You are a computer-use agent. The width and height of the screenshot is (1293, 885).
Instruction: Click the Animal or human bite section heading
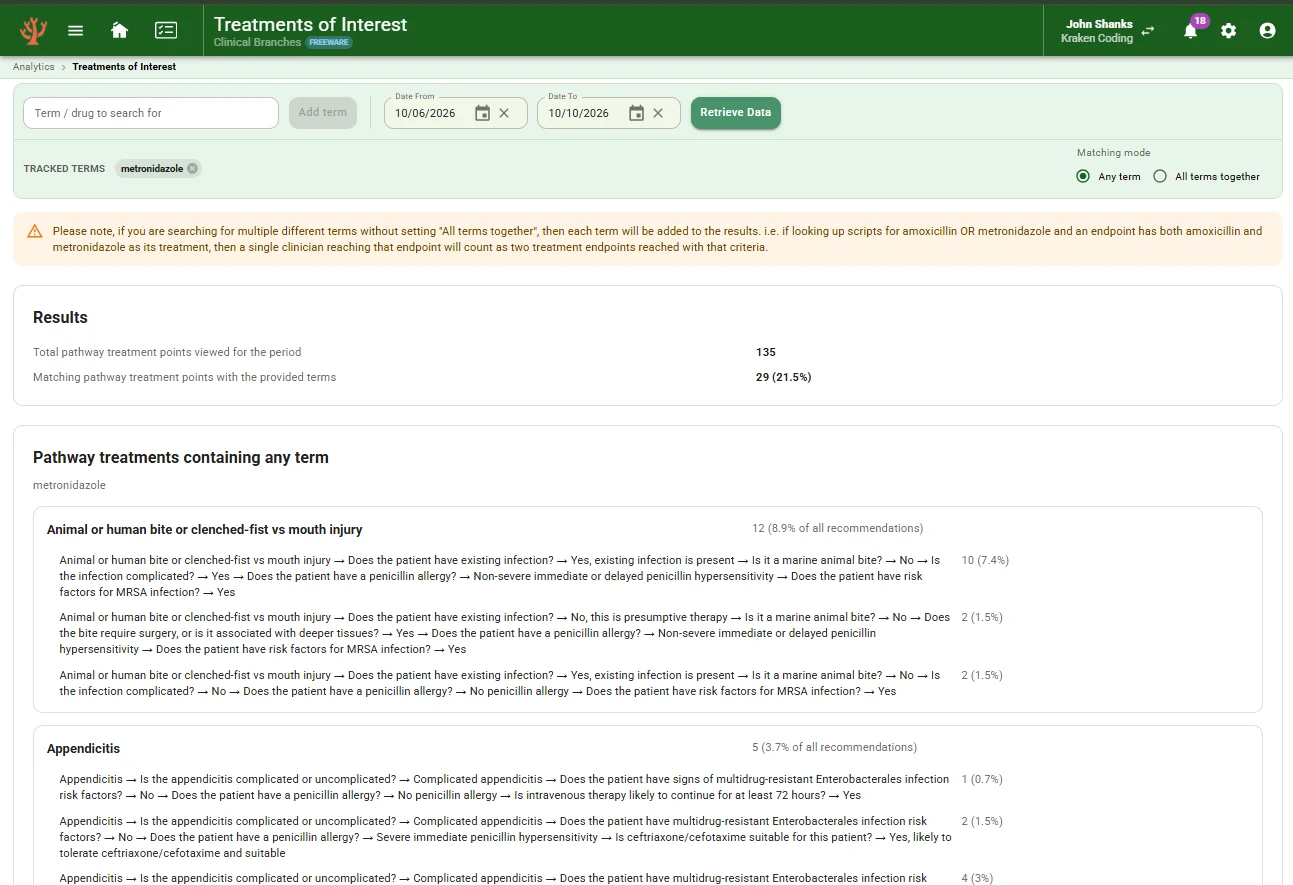click(205, 530)
